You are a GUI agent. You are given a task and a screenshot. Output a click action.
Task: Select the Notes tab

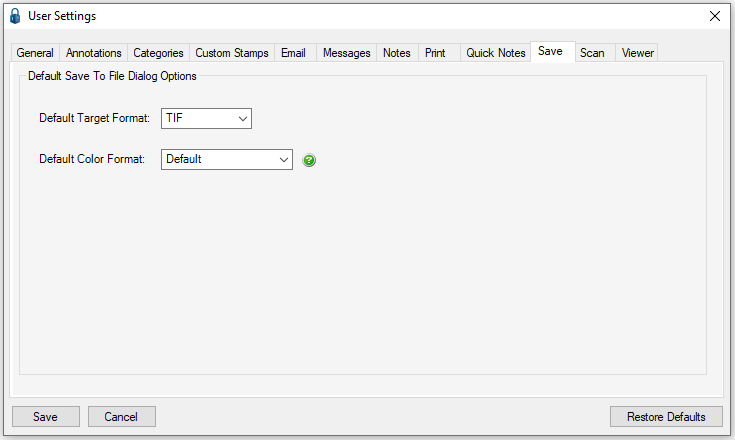(397, 52)
